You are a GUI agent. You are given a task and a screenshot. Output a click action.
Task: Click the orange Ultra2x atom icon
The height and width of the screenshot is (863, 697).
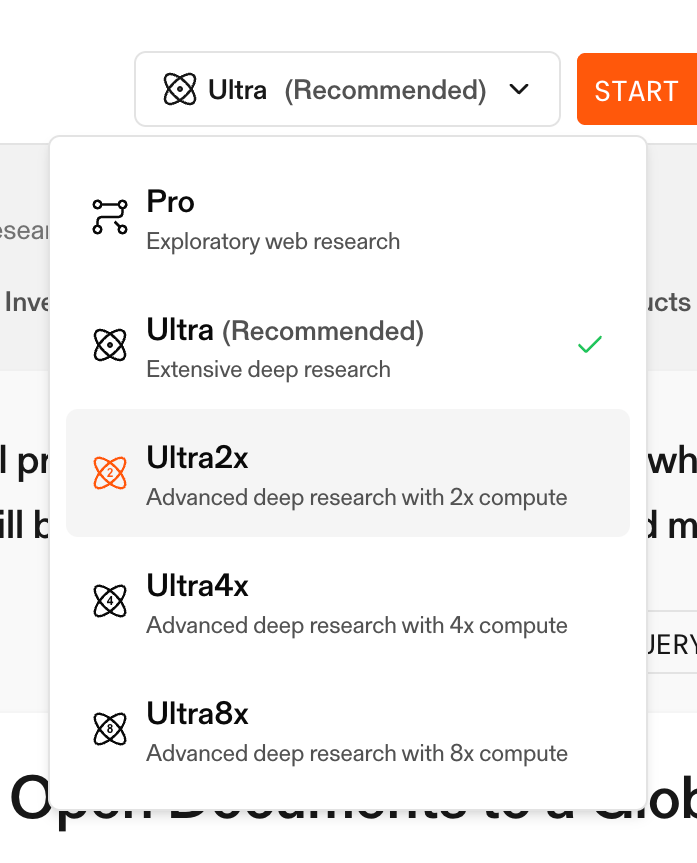(110, 473)
